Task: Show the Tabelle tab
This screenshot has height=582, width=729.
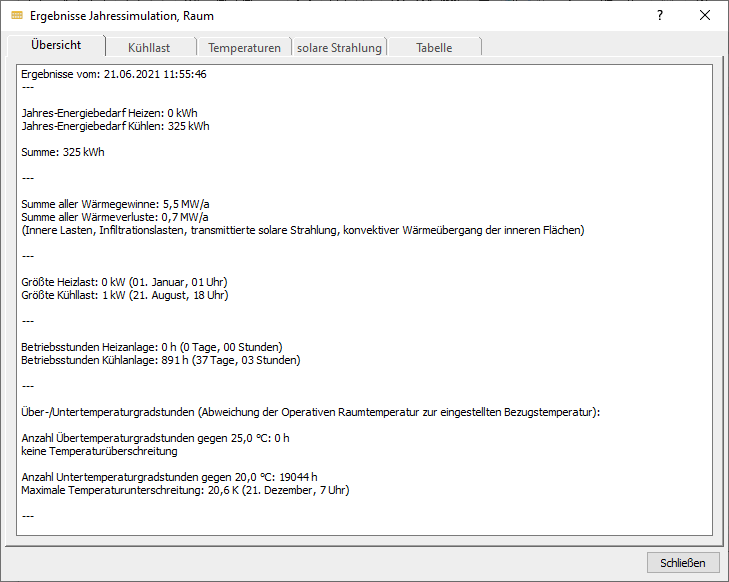Action: pos(434,47)
